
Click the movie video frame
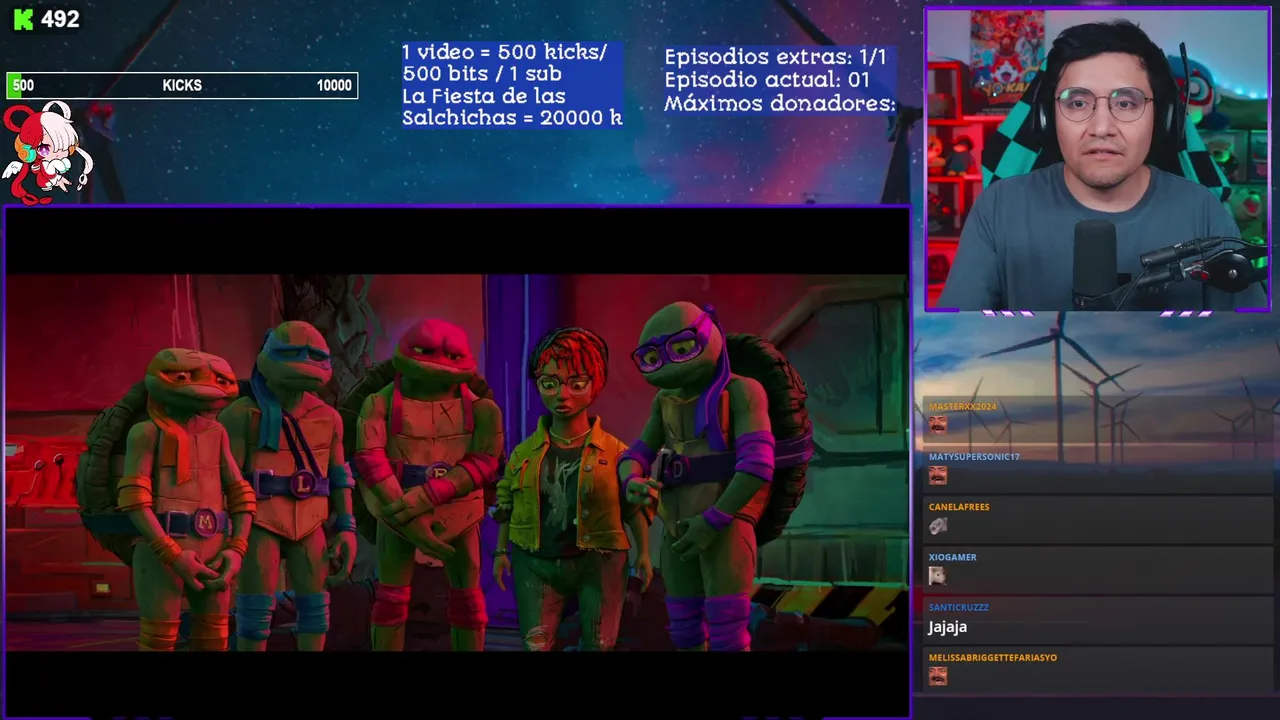pos(457,462)
